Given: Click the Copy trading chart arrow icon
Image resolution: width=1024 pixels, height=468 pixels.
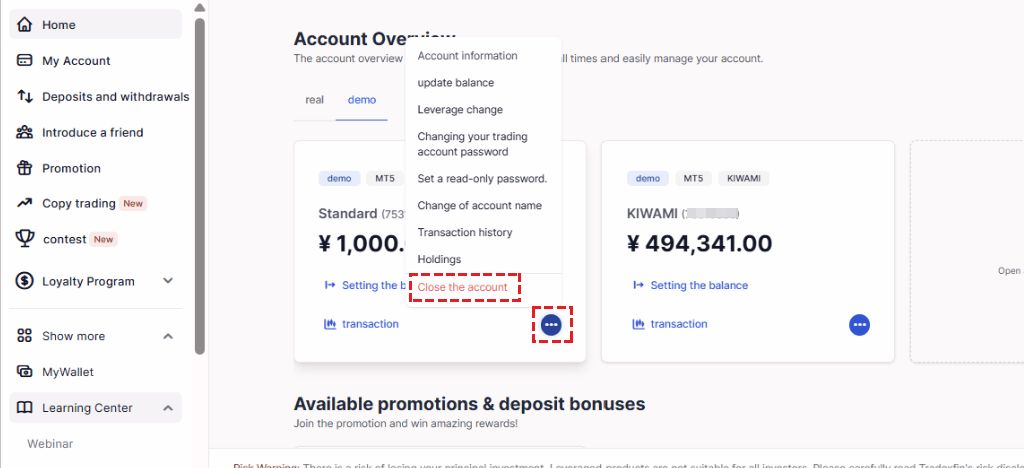Looking at the screenshot, I should click(x=24, y=203).
